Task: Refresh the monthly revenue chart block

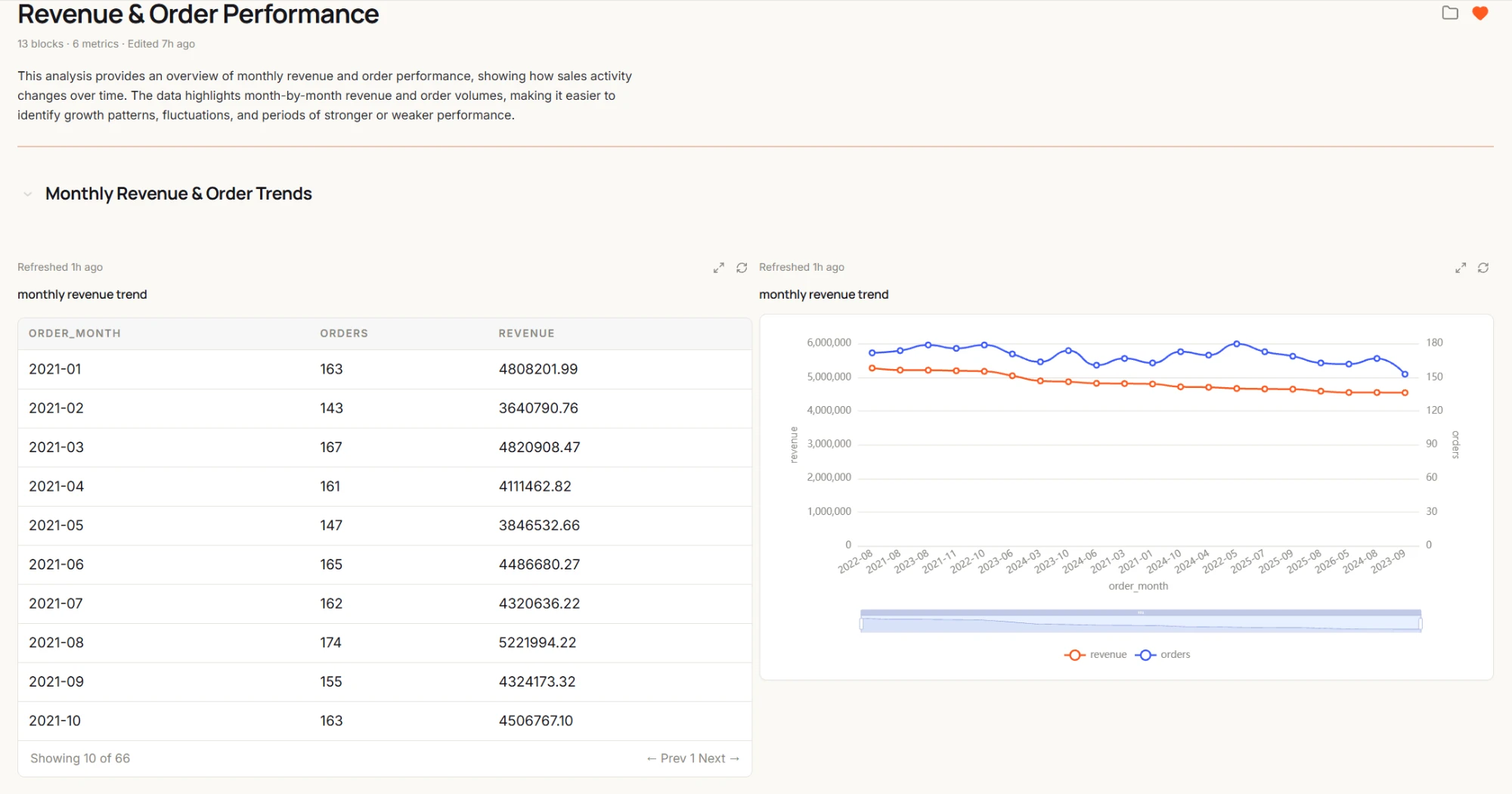Action: [1483, 268]
